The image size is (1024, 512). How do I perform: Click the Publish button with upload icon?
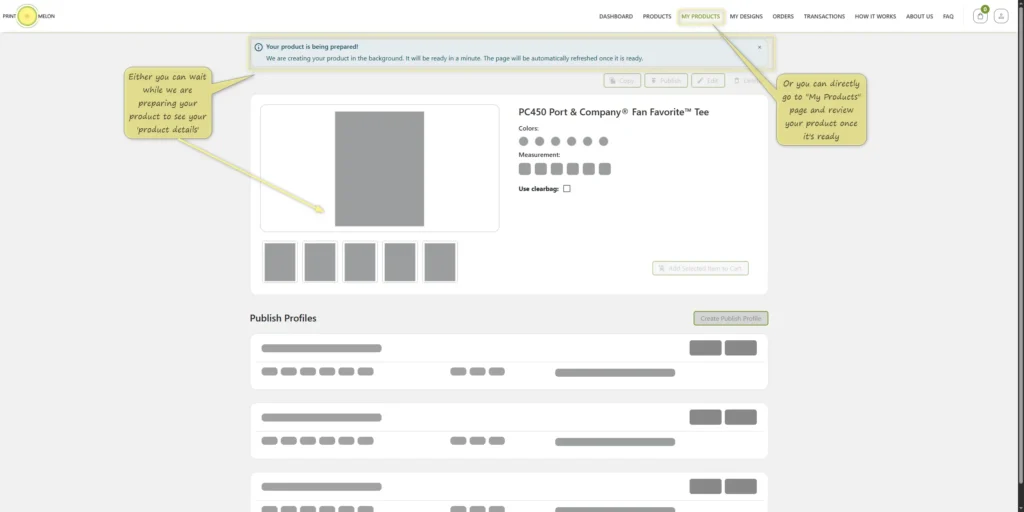pos(665,81)
